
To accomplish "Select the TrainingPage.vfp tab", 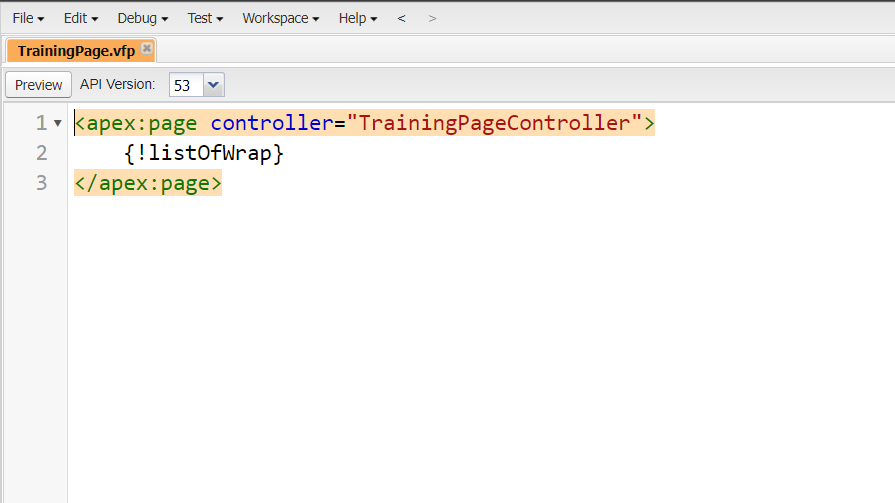I will tap(76, 50).
